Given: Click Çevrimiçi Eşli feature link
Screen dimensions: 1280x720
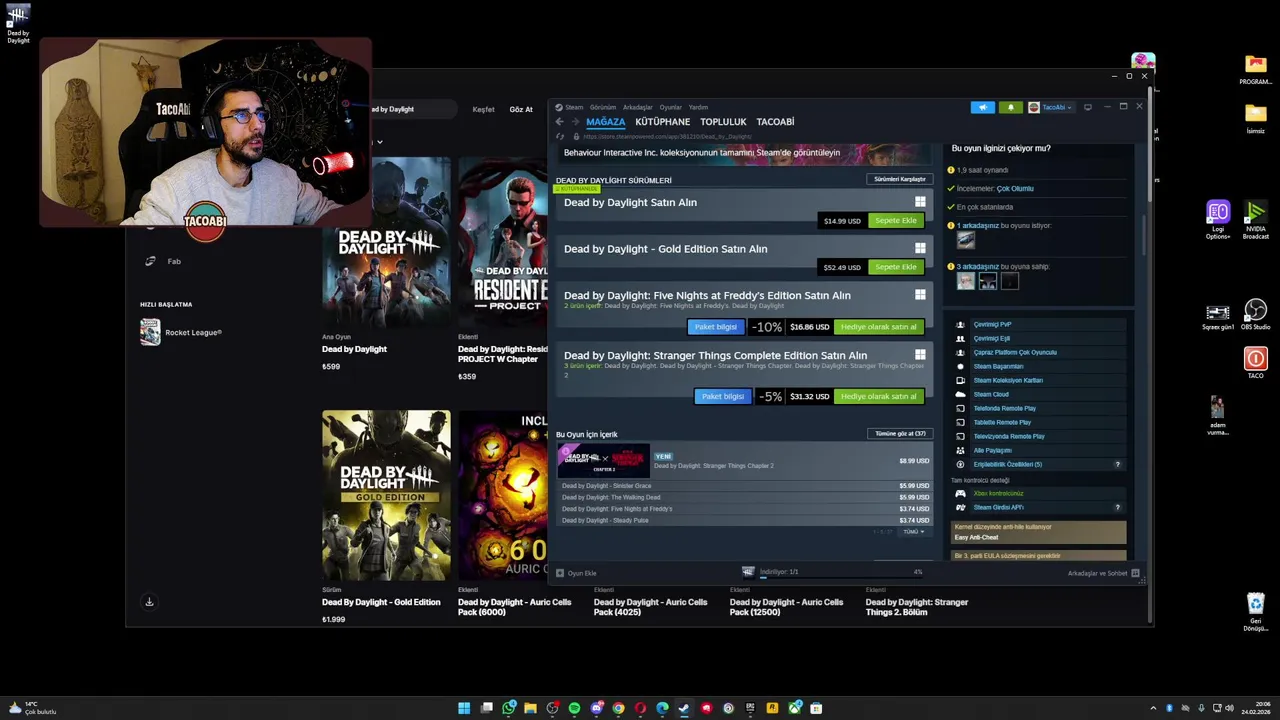Looking at the screenshot, I should pos(991,338).
